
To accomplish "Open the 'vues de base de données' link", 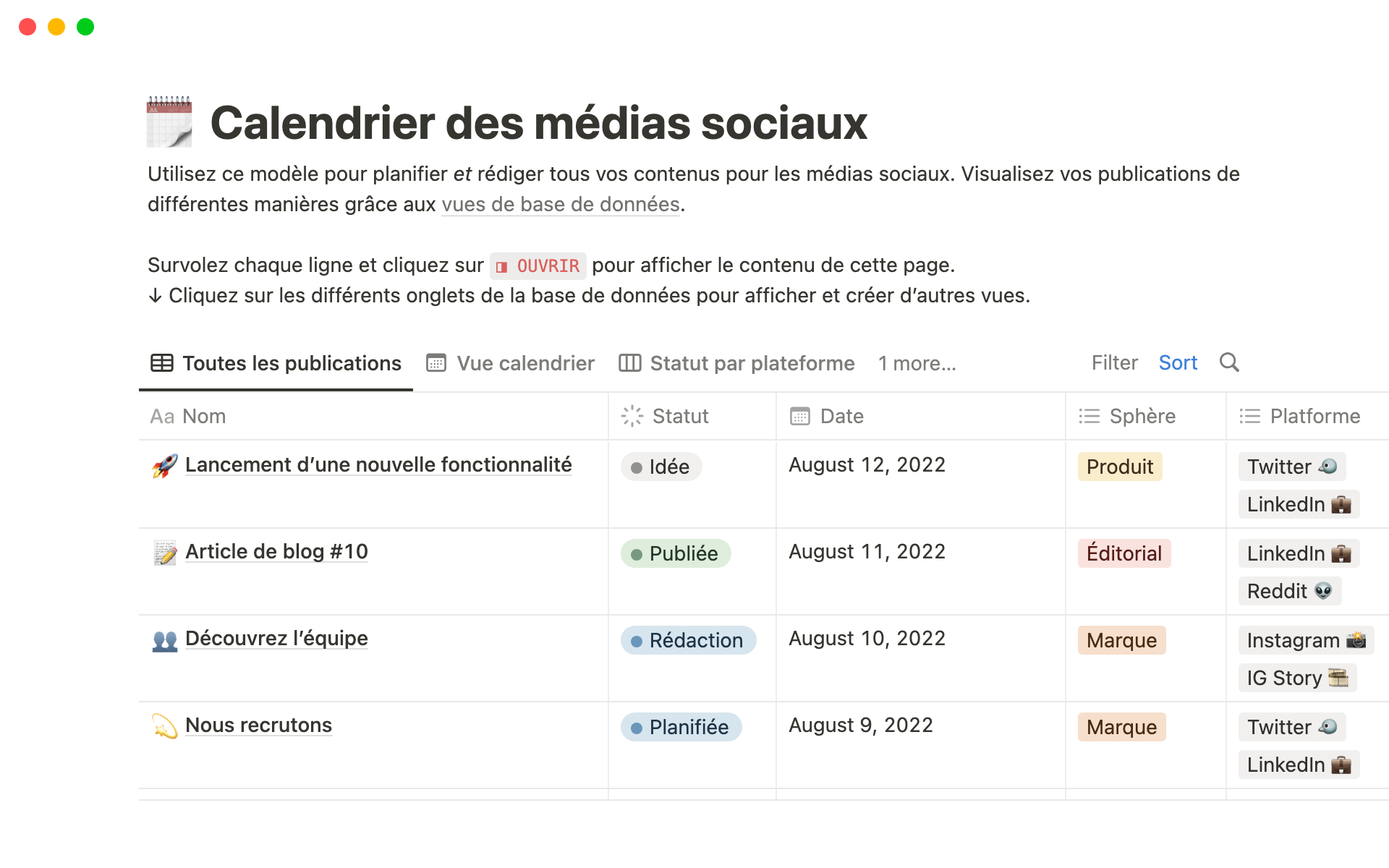I will [x=560, y=205].
